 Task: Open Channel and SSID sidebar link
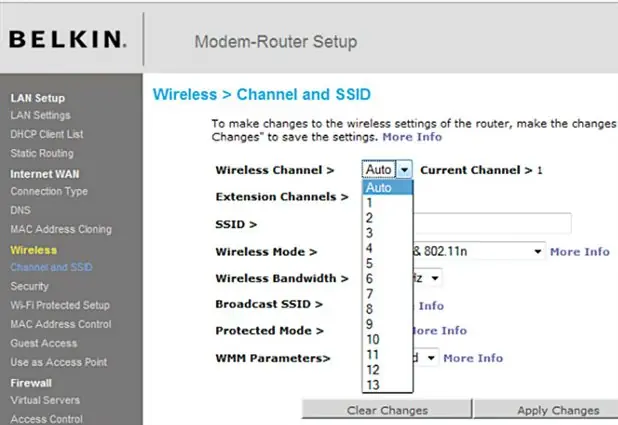(x=51, y=267)
